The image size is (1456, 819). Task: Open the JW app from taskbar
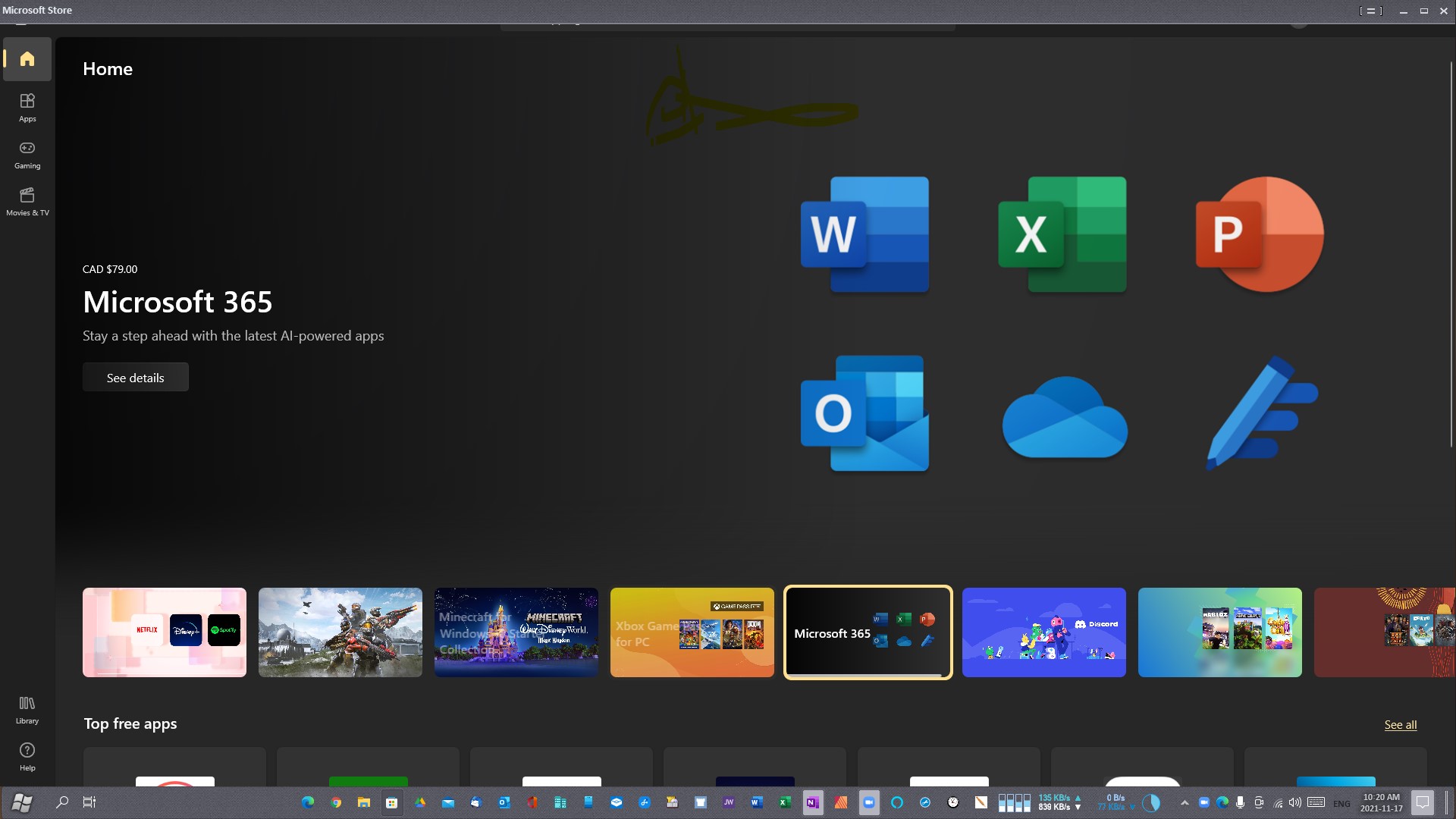coord(729,802)
